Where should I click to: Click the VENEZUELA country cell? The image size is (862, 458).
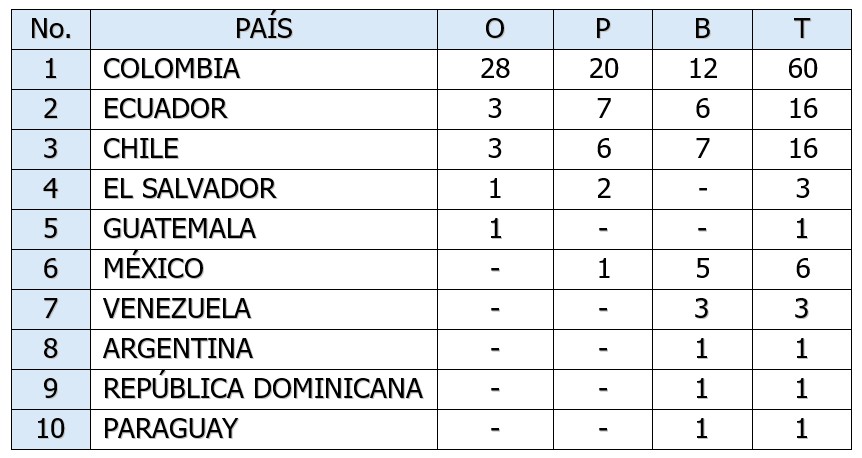point(177,309)
